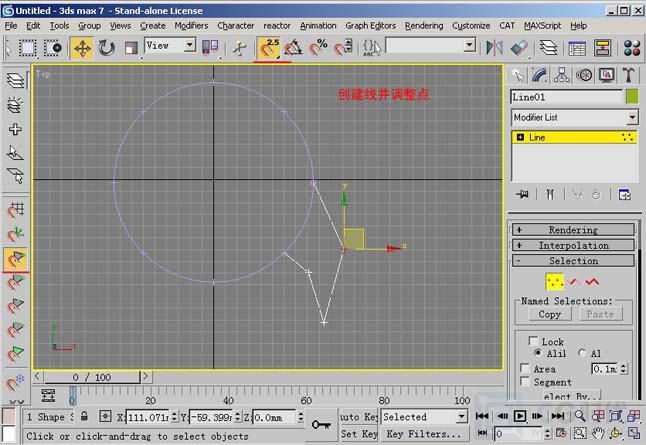Toggle the selection lock padlock

click(84, 416)
